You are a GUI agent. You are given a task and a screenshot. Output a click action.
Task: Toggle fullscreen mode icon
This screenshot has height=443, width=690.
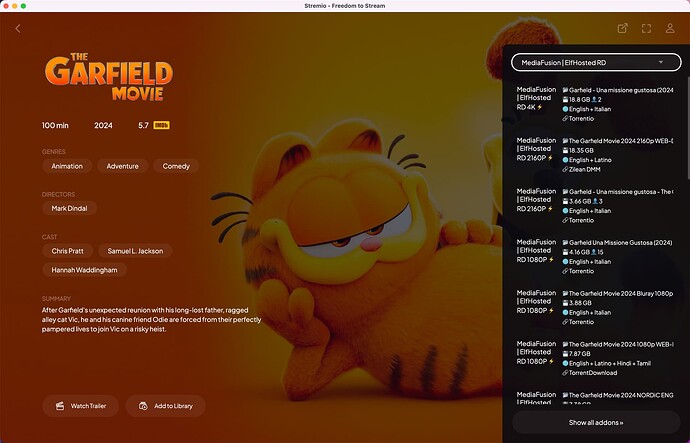[x=646, y=29]
